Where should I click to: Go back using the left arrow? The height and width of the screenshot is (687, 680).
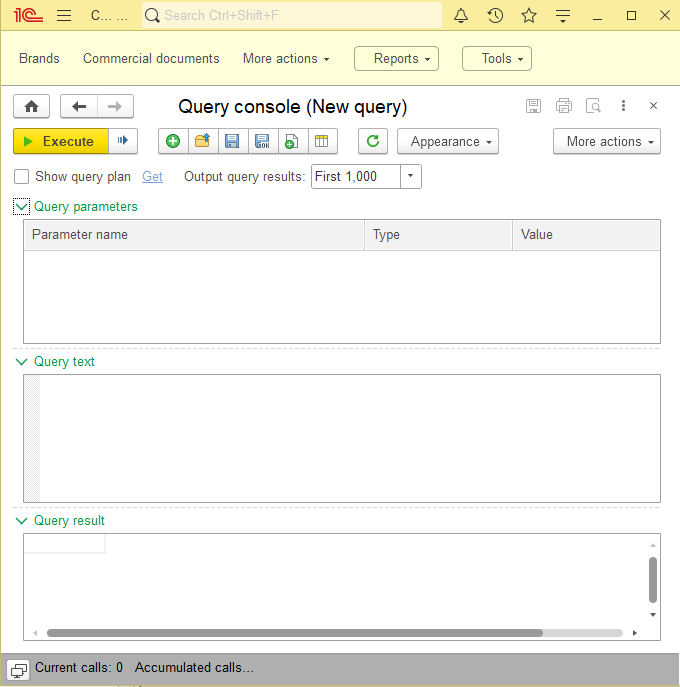click(79, 107)
